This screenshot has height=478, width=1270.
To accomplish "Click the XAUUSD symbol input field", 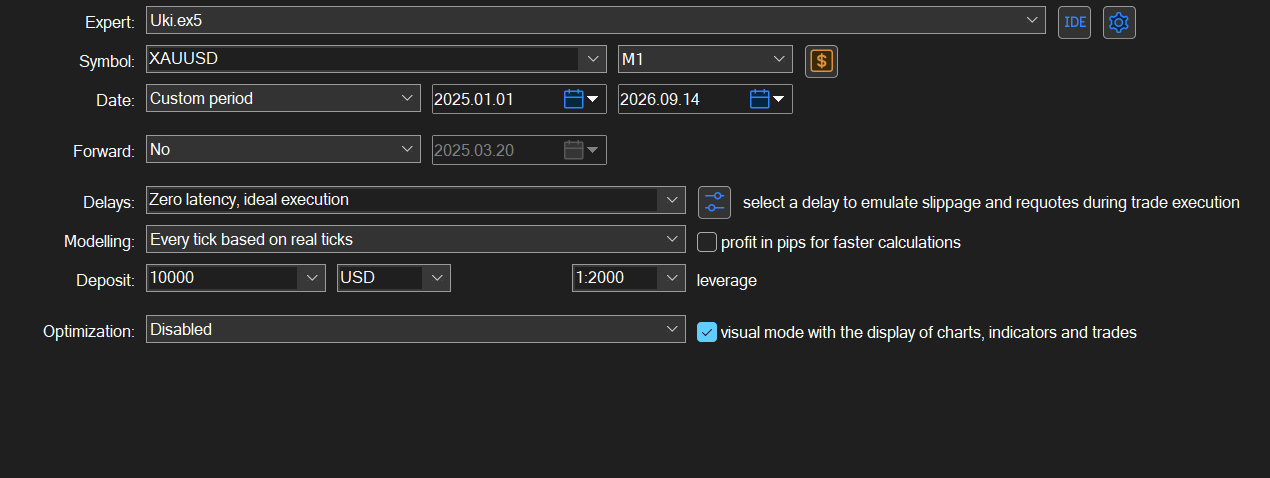I will [363, 59].
